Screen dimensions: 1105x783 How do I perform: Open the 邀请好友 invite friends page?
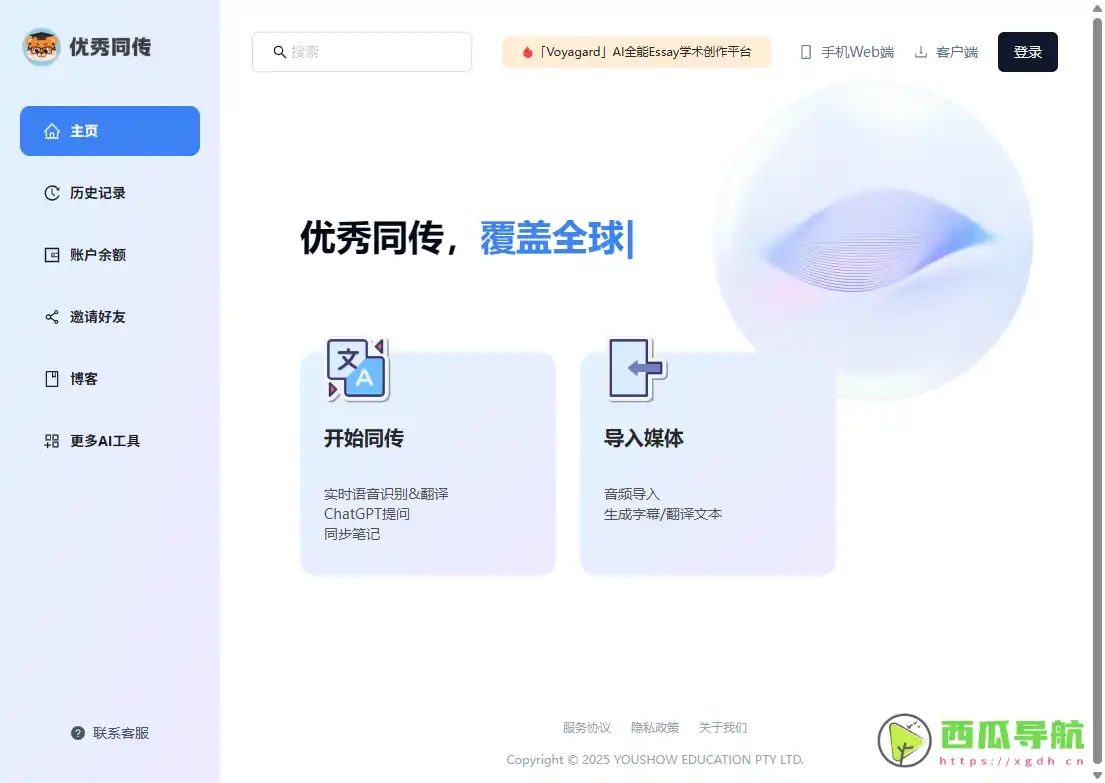click(97, 317)
